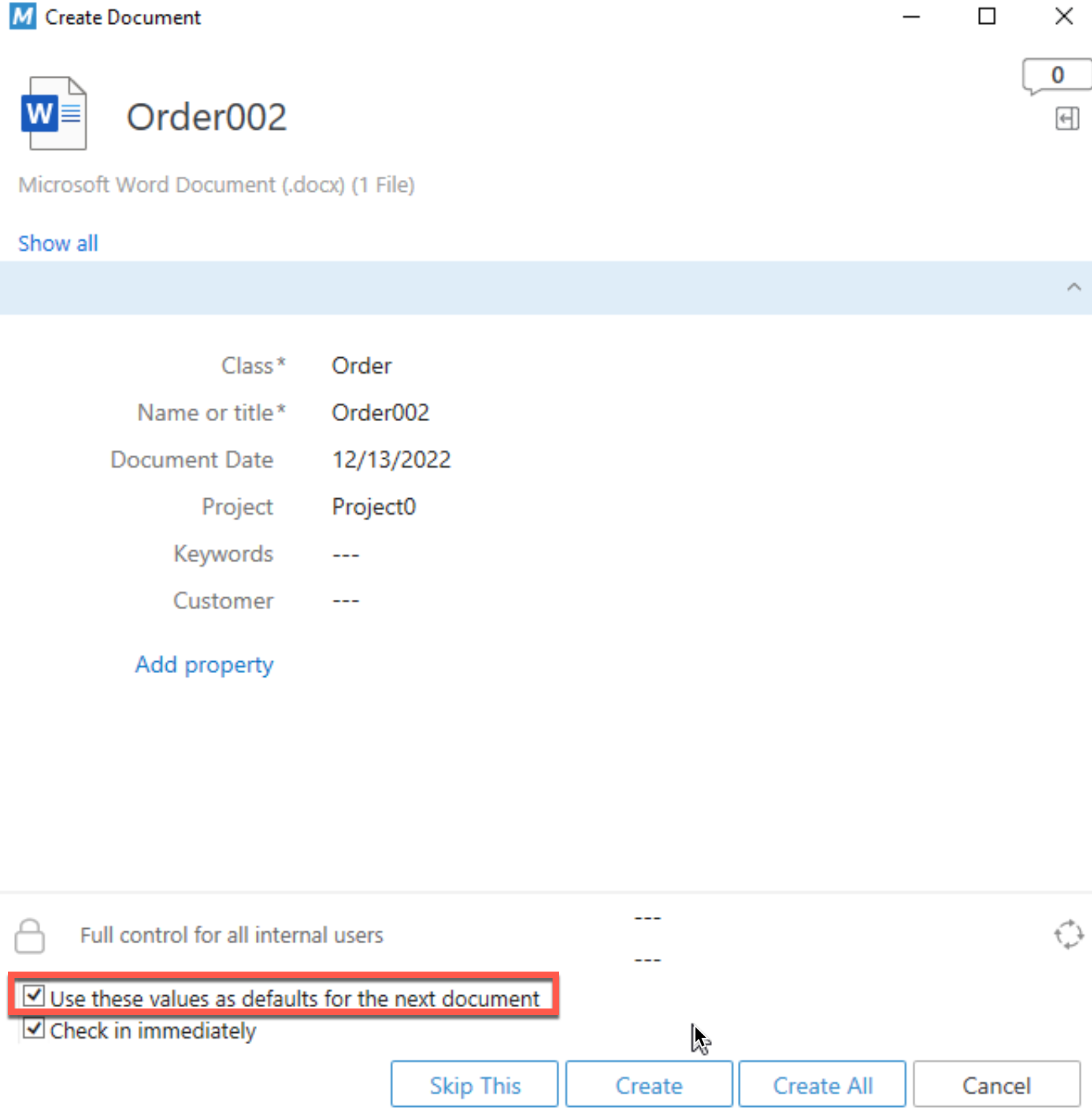Edit the Class field value Order
The width and height of the screenshot is (1092, 1110).
click(x=361, y=366)
